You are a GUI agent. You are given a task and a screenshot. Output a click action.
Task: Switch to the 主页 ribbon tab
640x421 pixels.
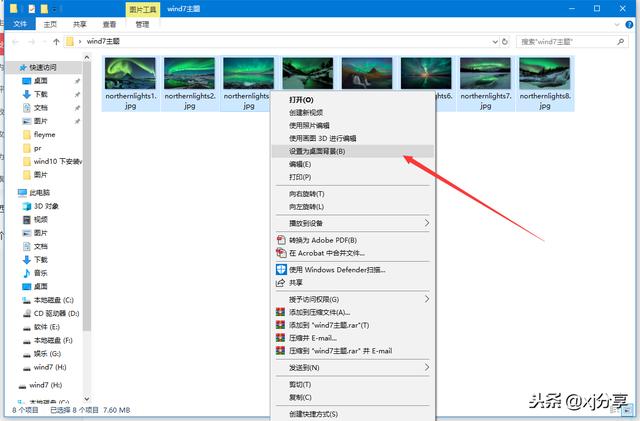[50, 25]
